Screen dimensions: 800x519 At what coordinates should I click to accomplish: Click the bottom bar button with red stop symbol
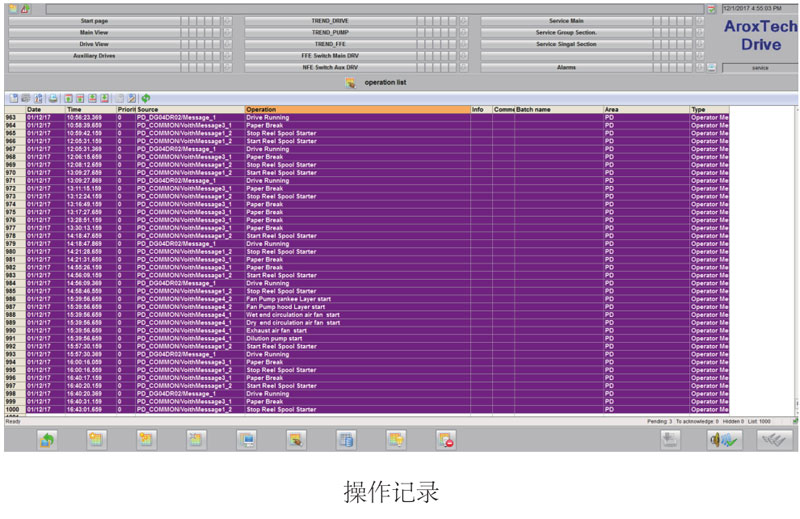click(446, 438)
